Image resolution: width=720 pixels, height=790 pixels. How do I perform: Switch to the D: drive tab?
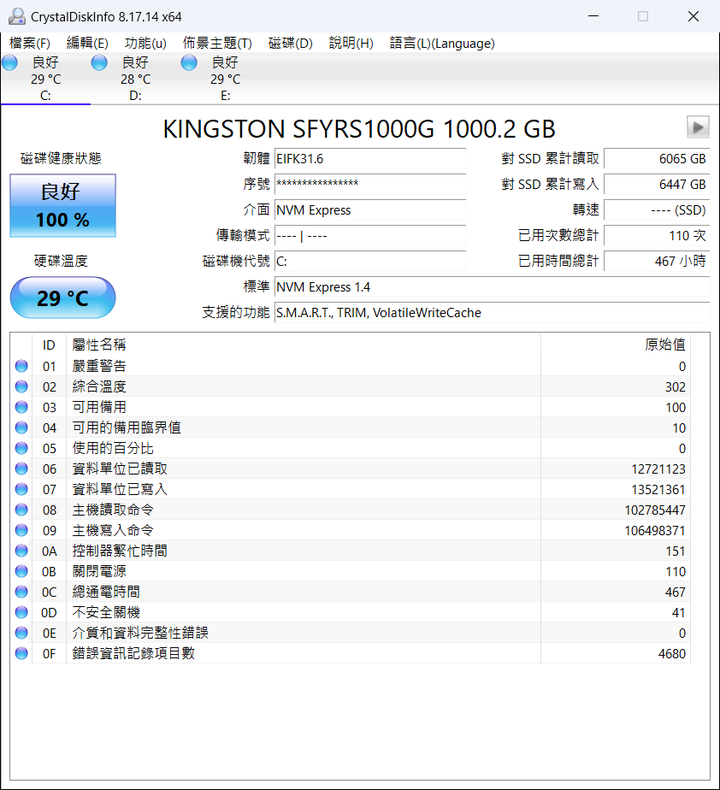[x=135, y=79]
